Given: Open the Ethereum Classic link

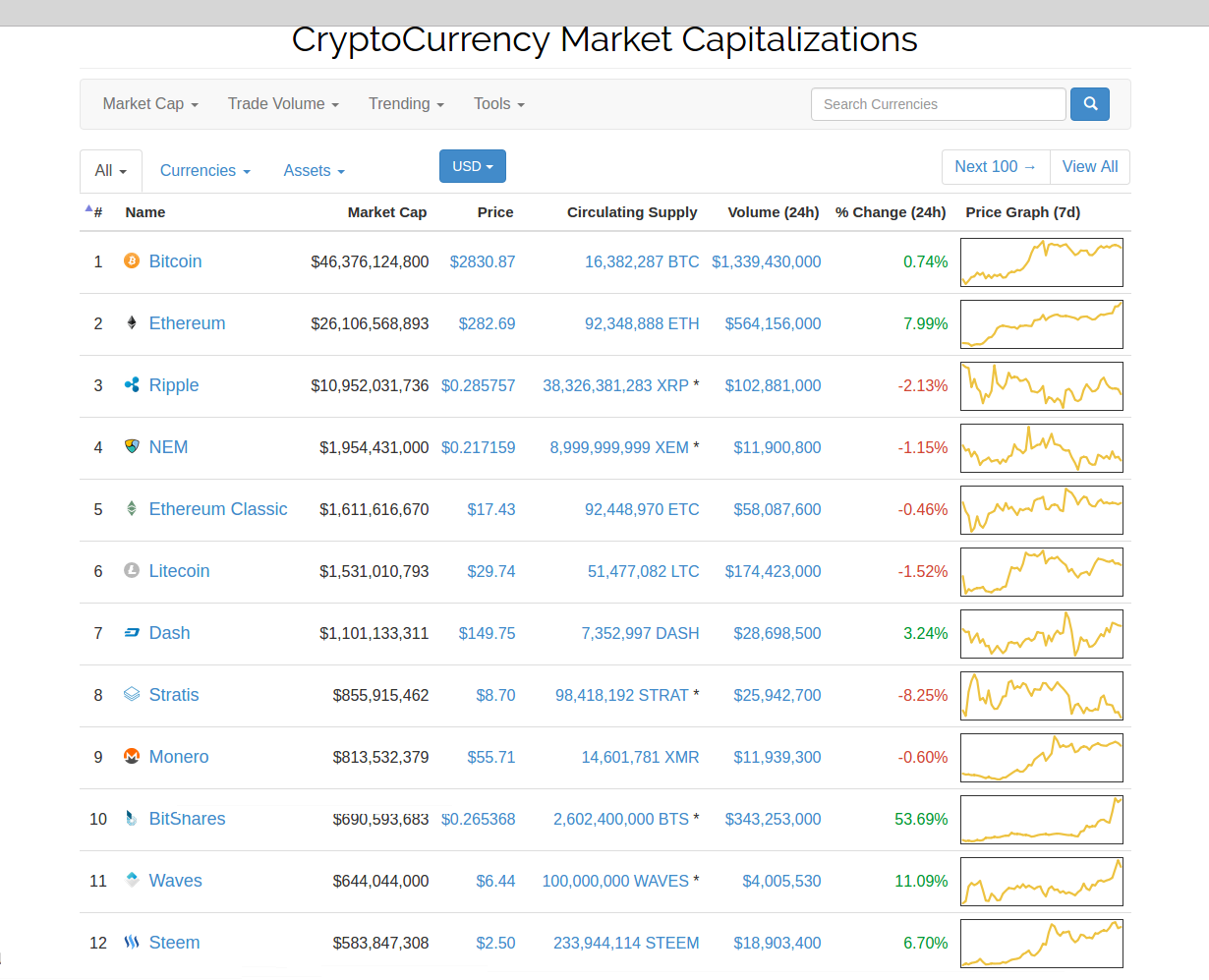Looking at the screenshot, I should coord(218,509).
